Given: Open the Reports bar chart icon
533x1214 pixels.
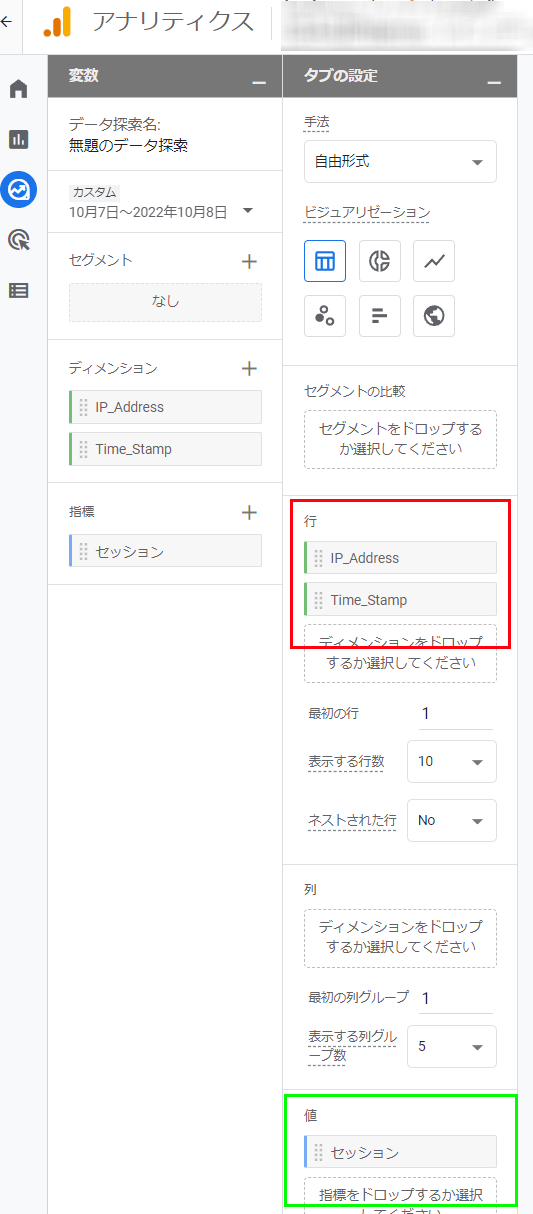Looking at the screenshot, I should click(x=18, y=139).
